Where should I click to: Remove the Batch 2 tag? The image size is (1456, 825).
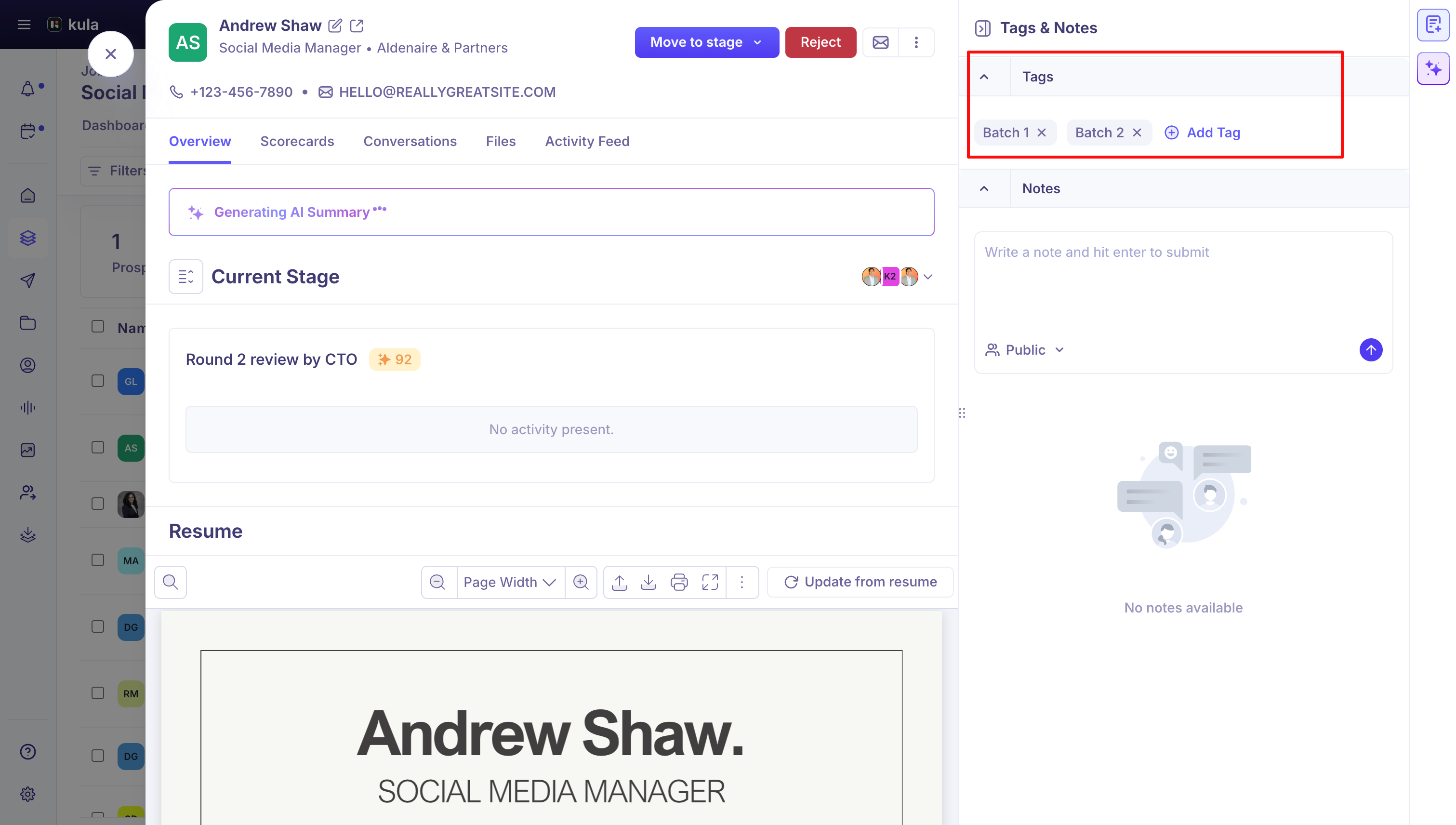(x=1137, y=133)
